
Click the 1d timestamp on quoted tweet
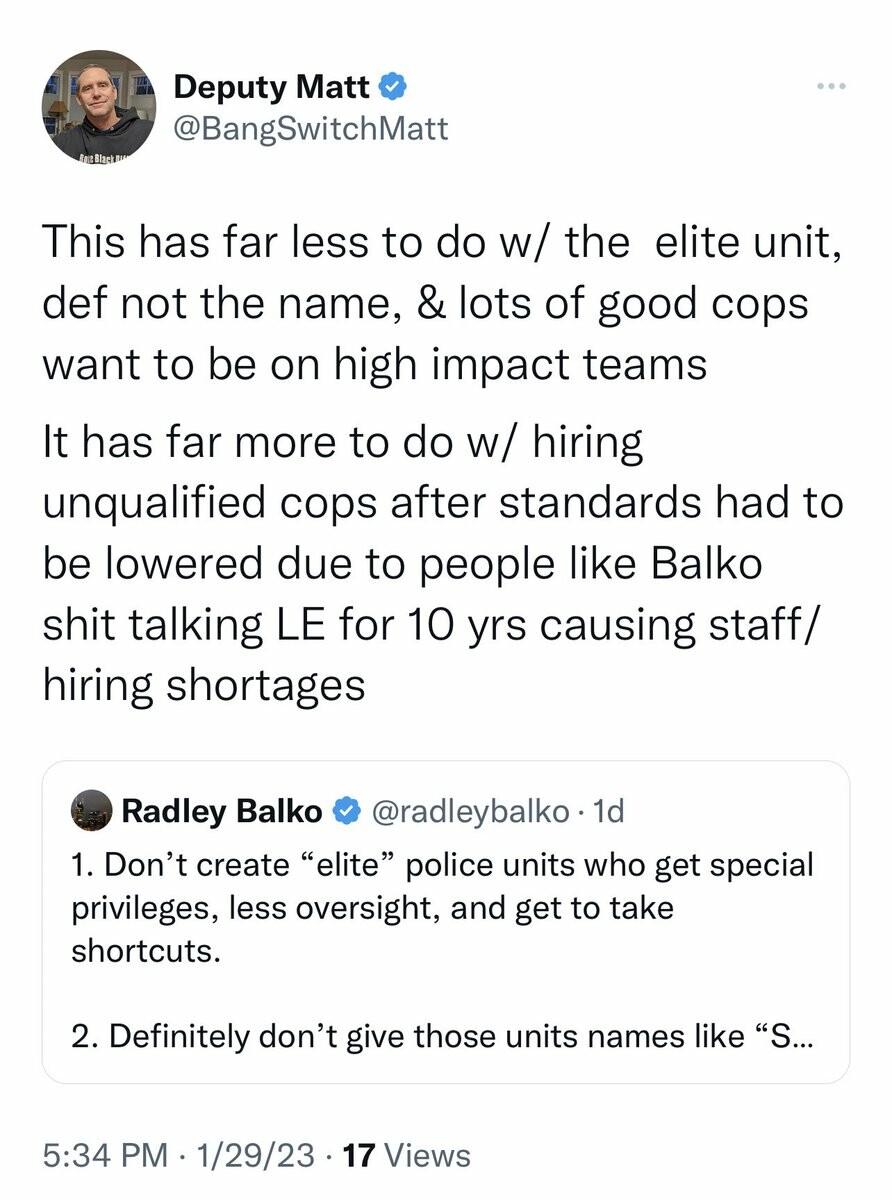tap(608, 811)
